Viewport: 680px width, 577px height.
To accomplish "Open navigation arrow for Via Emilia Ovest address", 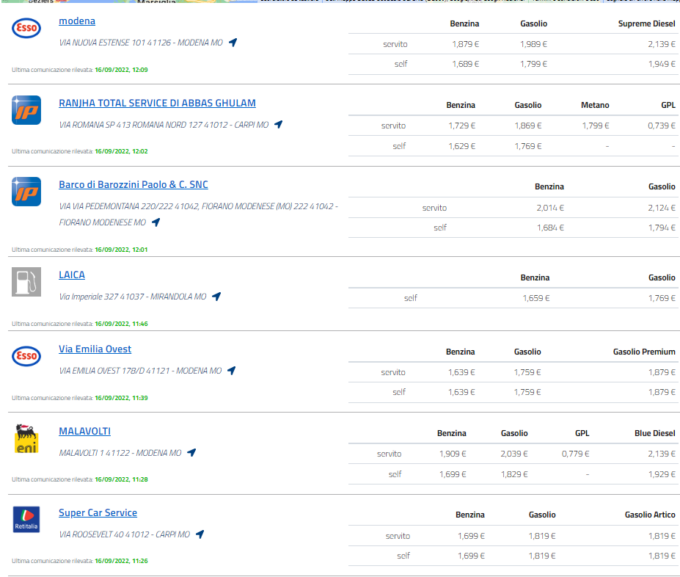I will [232, 370].
